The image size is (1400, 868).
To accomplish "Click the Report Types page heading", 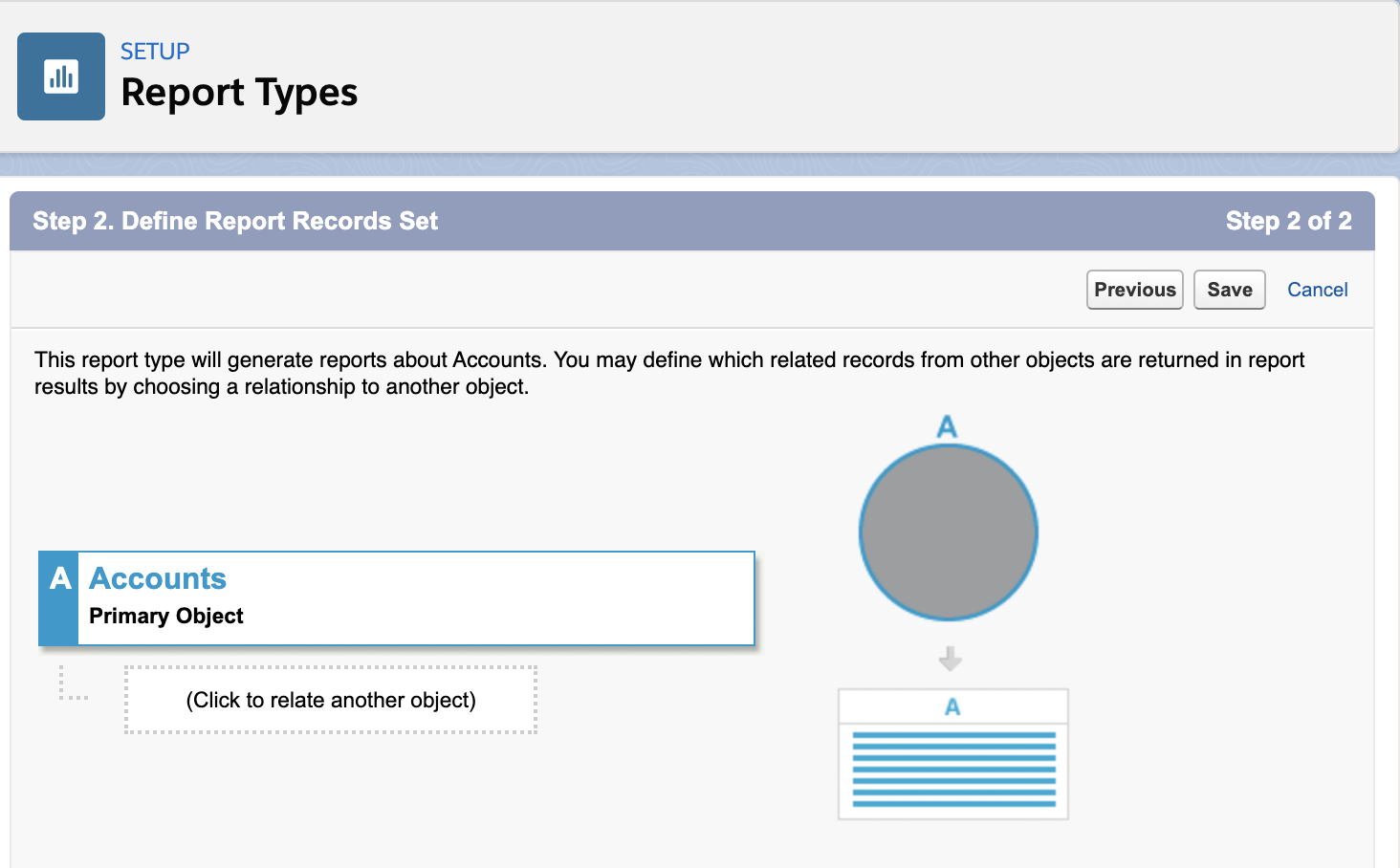I will point(239,93).
